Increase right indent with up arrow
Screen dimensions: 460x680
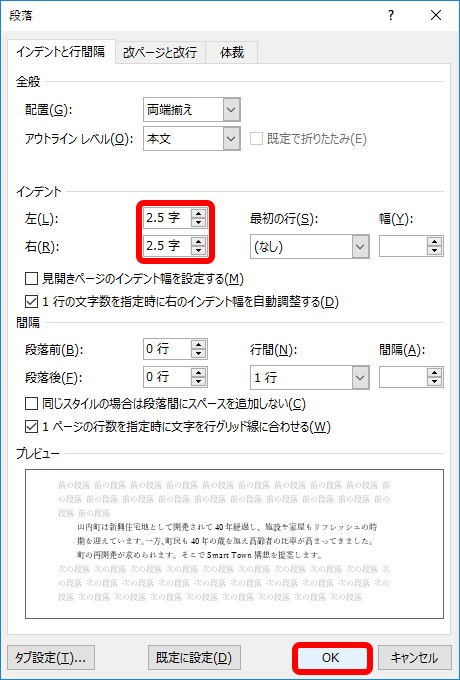click(199, 241)
